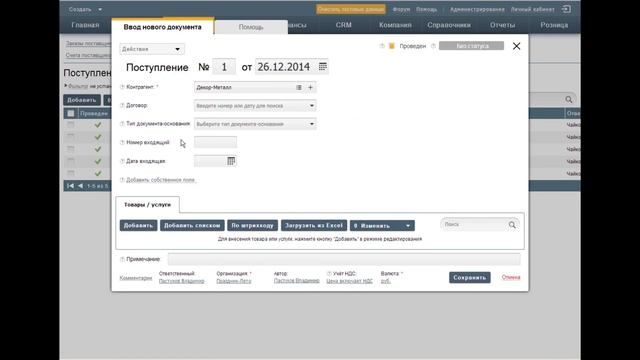The width and height of the screenshot is (640, 360).
Task: Open the Форум link in top bar
Action: 401,9
